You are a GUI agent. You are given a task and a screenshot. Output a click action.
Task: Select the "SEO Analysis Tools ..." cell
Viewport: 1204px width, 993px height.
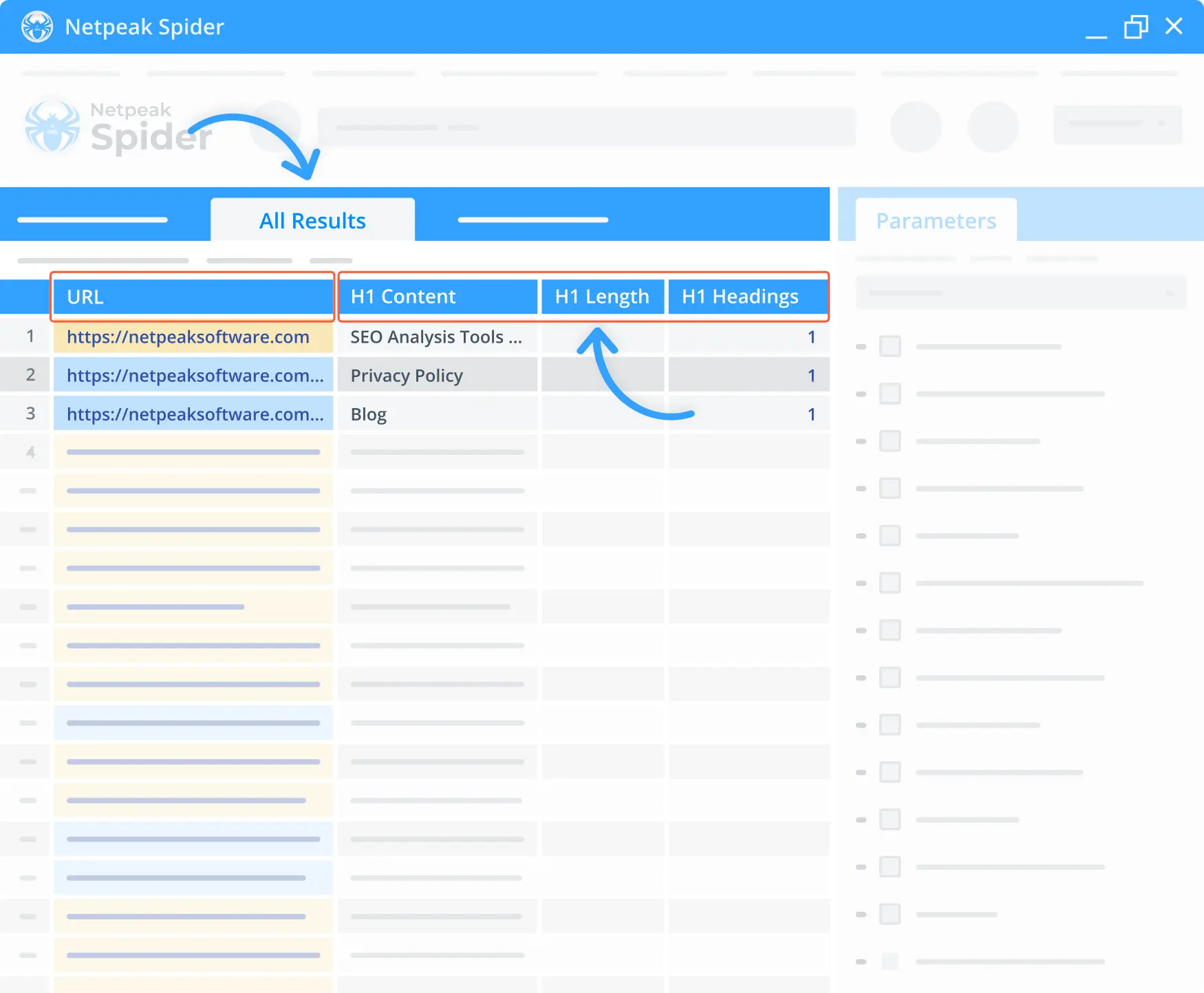(x=438, y=337)
